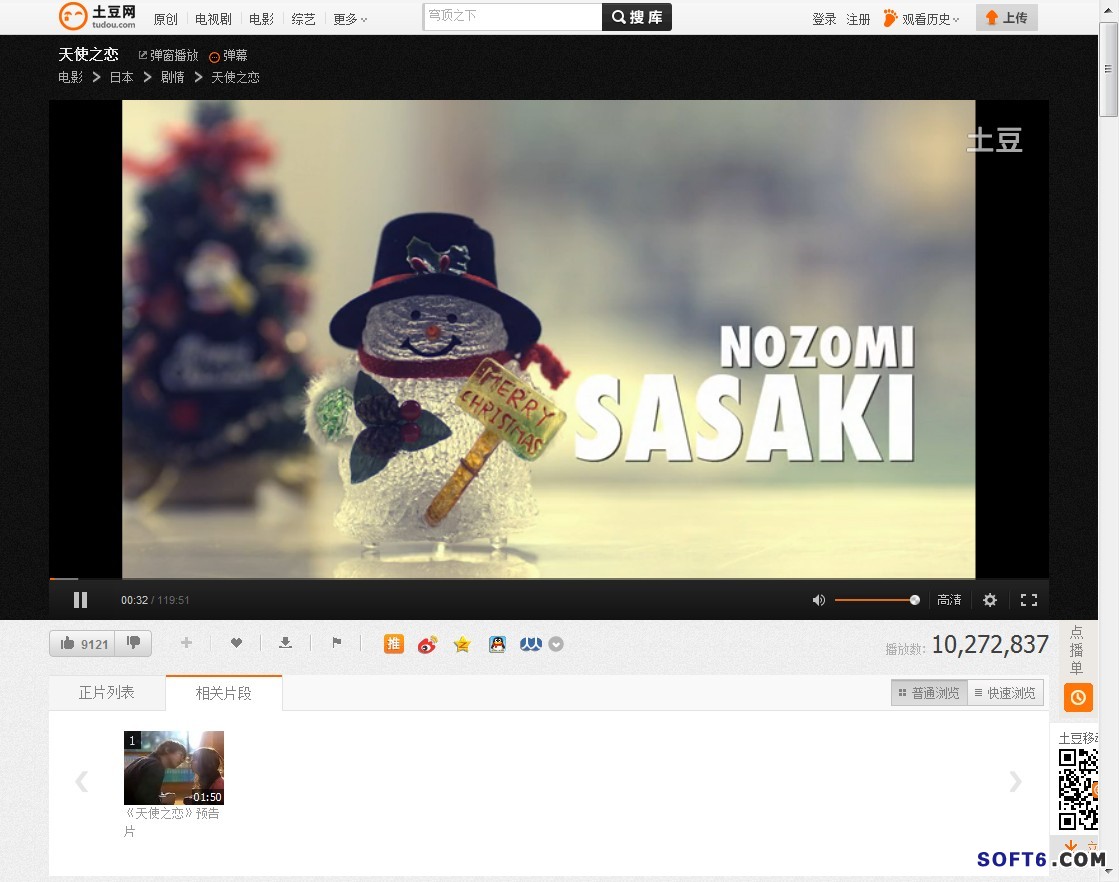Enter fullscreen mode in the player
Viewport: 1119px width, 882px height.
(x=1028, y=600)
